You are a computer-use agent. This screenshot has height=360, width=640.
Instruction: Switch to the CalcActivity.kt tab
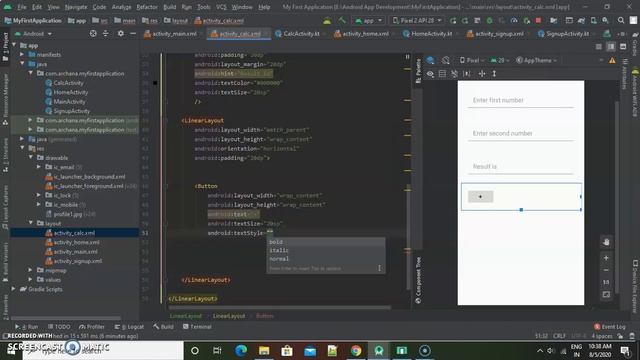click(298, 34)
